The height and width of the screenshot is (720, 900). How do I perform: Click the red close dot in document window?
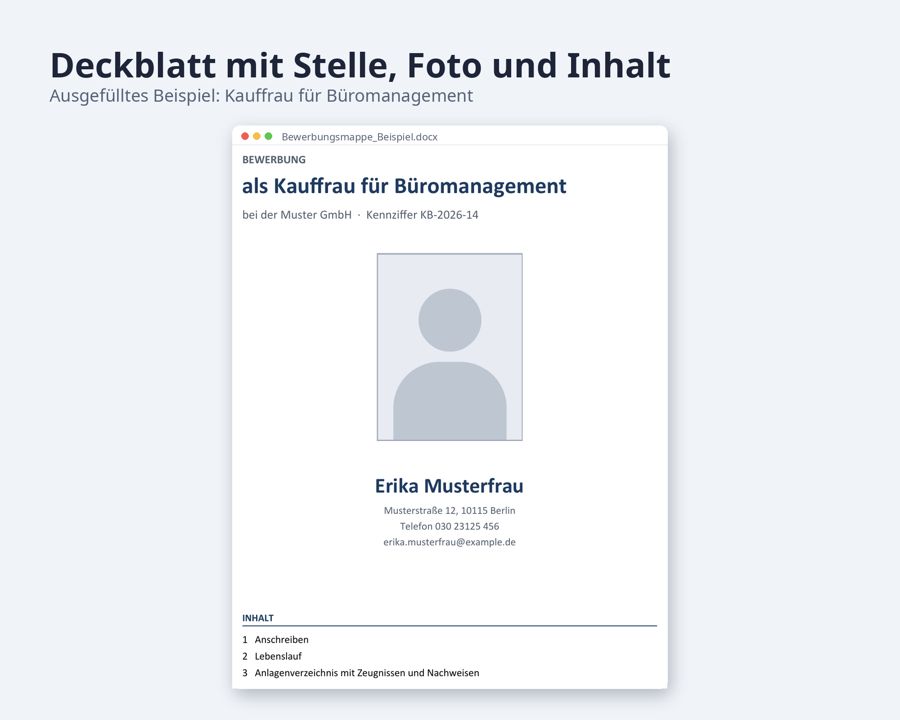tap(245, 136)
